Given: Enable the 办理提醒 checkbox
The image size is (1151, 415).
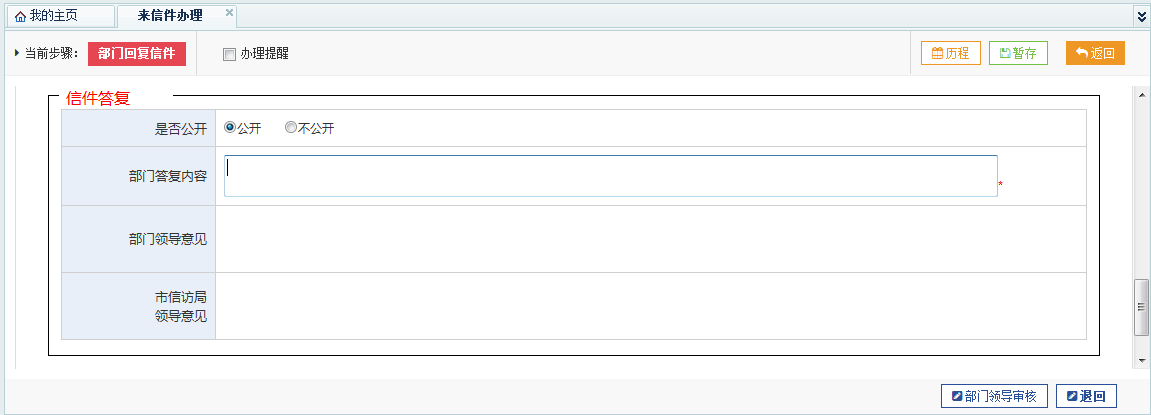Looking at the screenshot, I should (229, 54).
